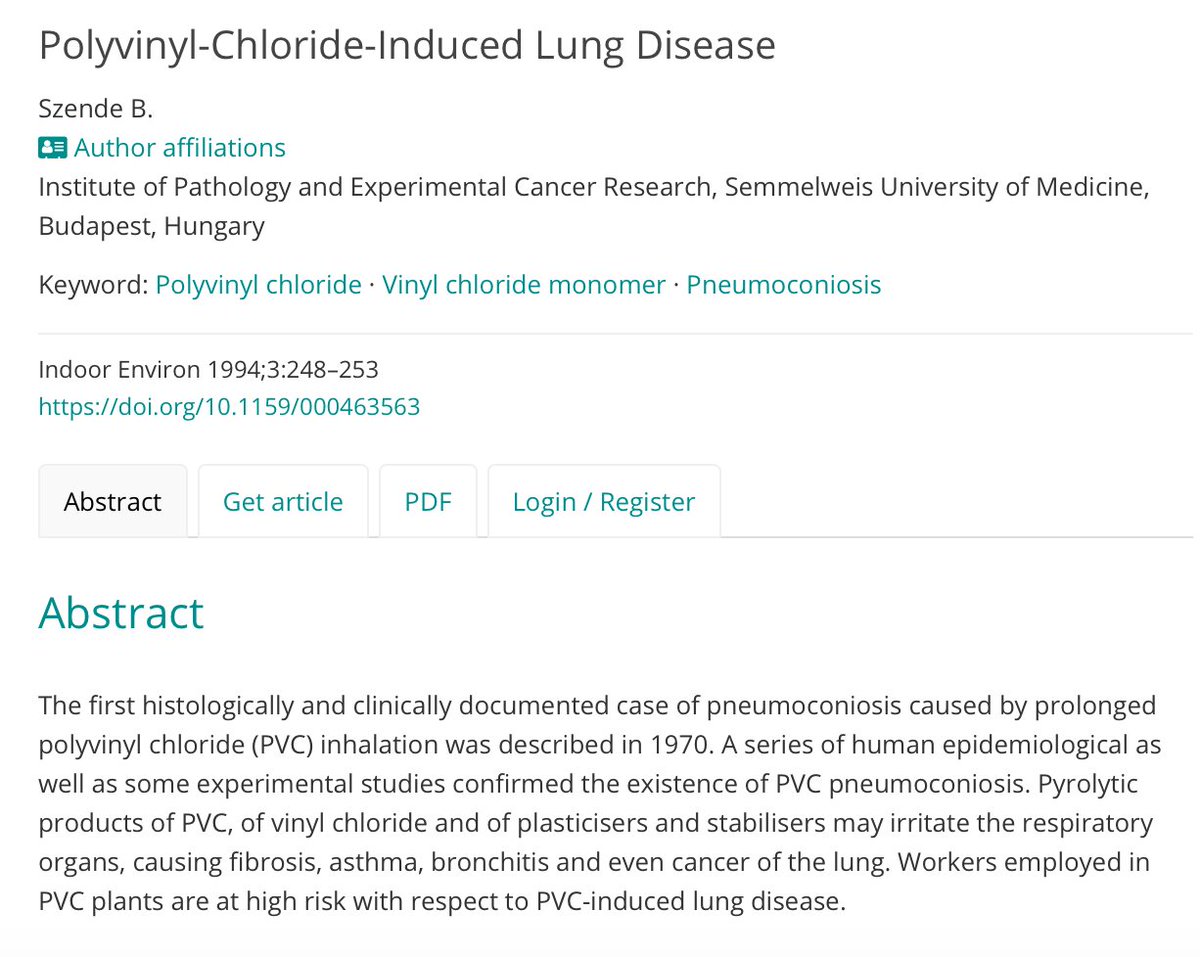Go to the Login / Register tab
The image size is (1200, 957).
click(x=603, y=501)
